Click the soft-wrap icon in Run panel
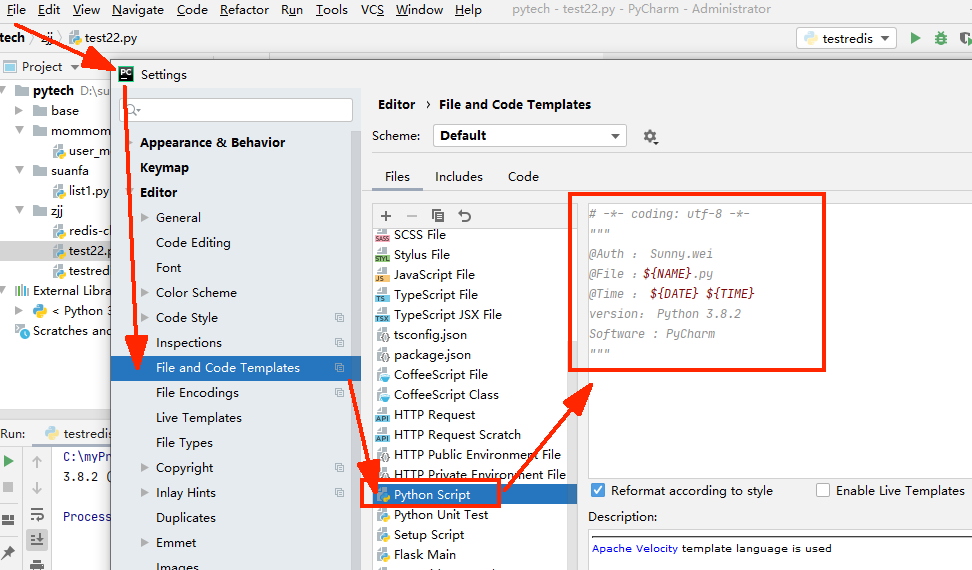The height and width of the screenshot is (570, 972). click(x=37, y=514)
